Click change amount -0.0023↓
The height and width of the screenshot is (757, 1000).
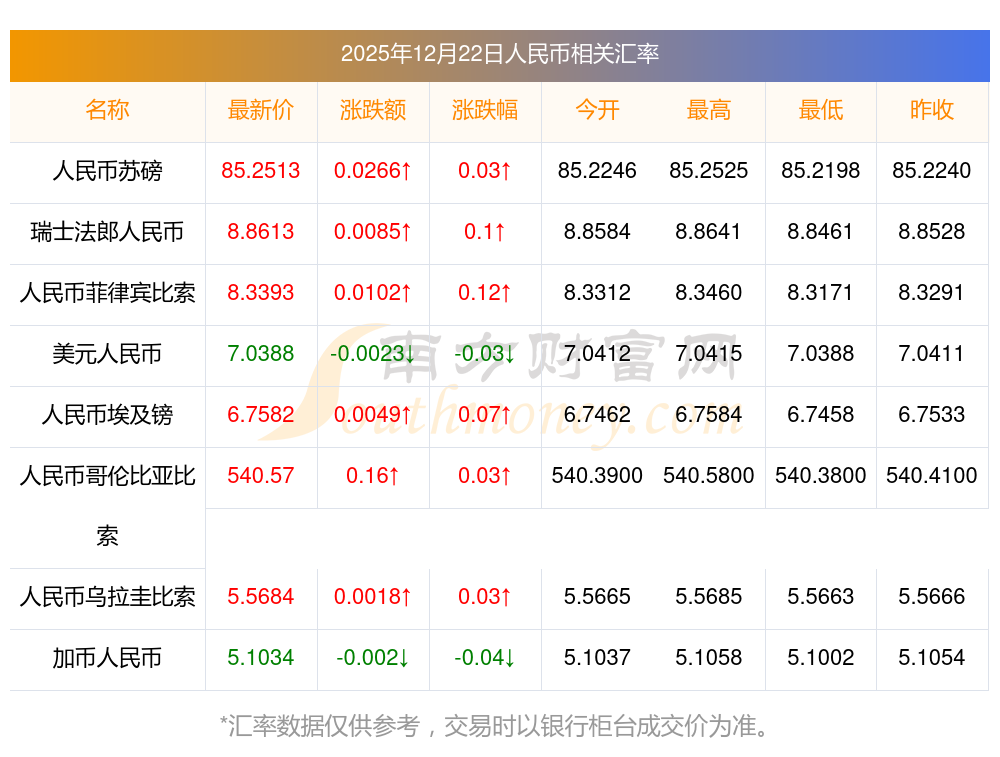pos(373,353)
